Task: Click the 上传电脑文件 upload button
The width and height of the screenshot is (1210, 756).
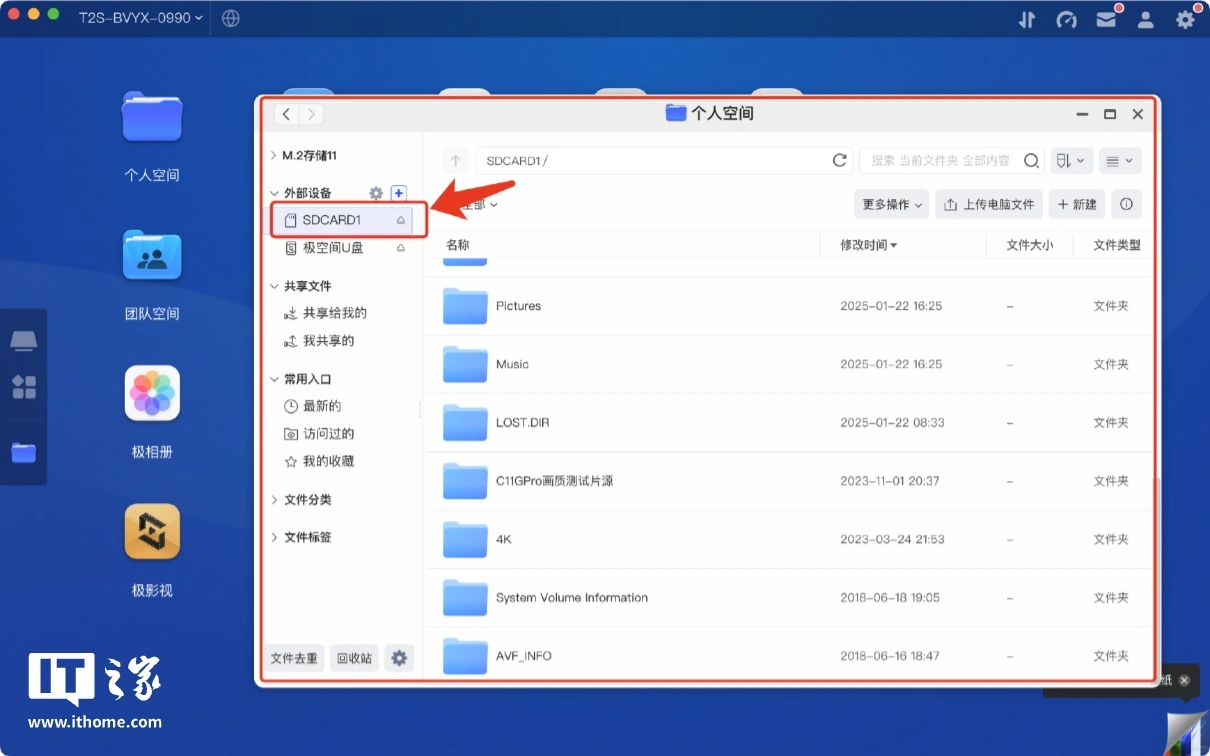Action: [x=988, y=204]
